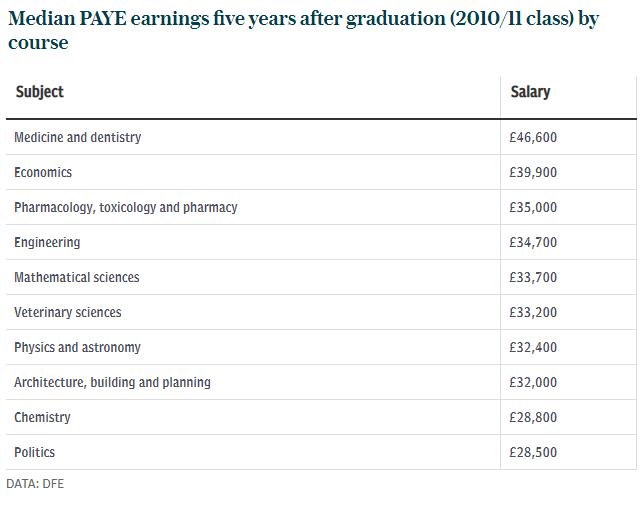
Task: Click the £33,700 salary figure
Action: (x=533, y=277)
